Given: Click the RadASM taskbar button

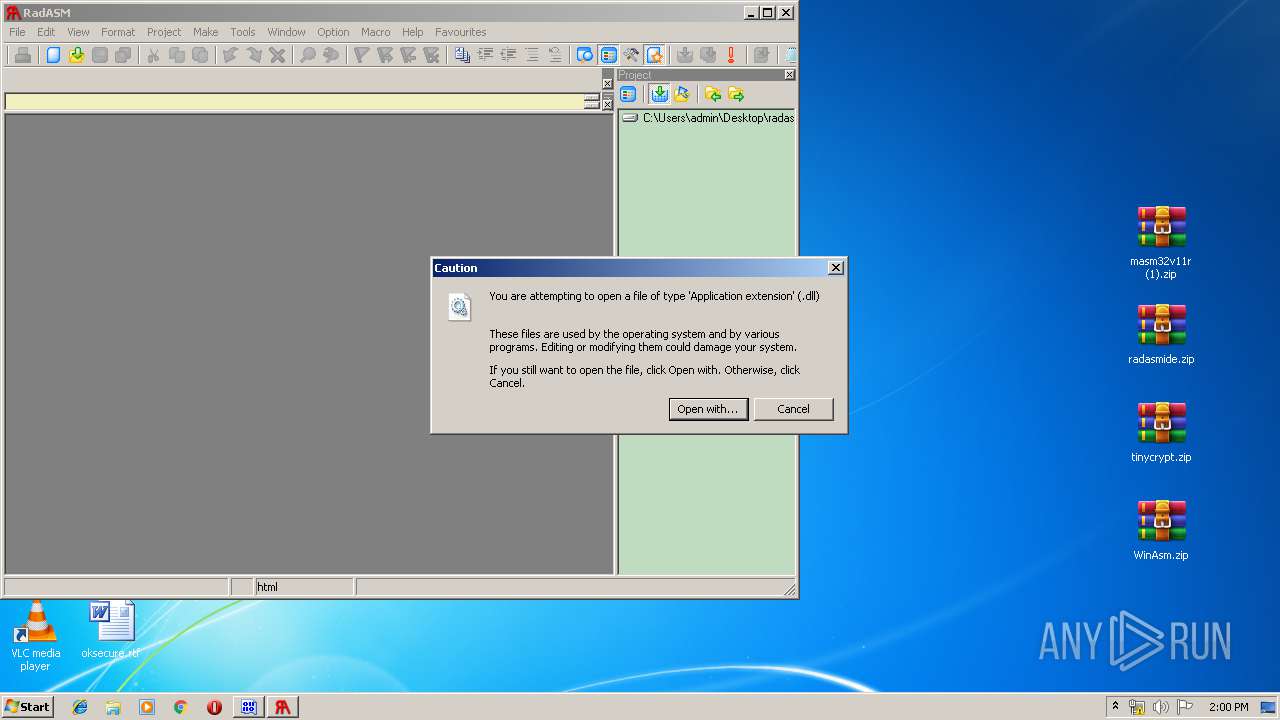Looking at the screenshot, I should pos(282,707).
